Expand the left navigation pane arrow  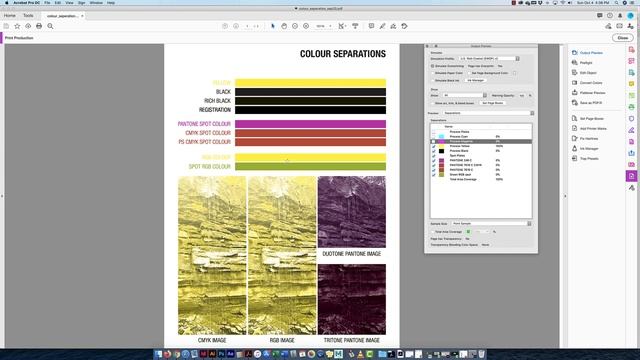coord(2,196)
